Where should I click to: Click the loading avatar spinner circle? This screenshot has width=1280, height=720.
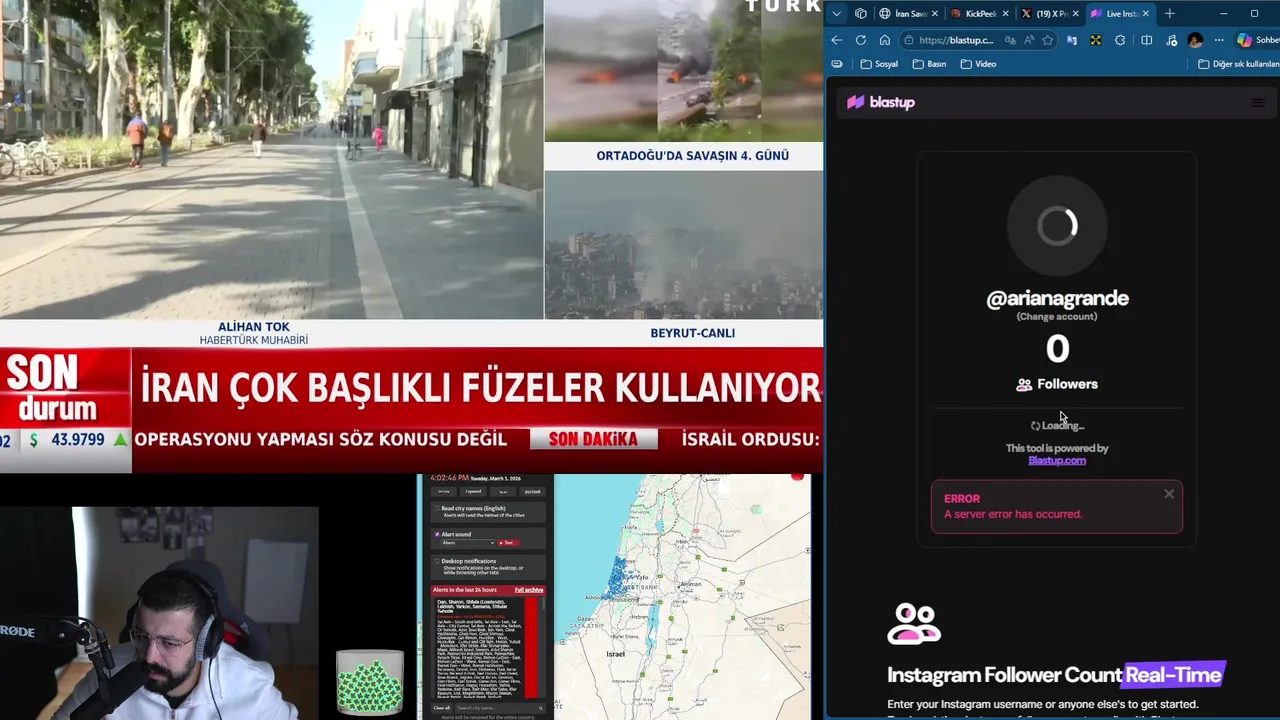coord(1057,226)
